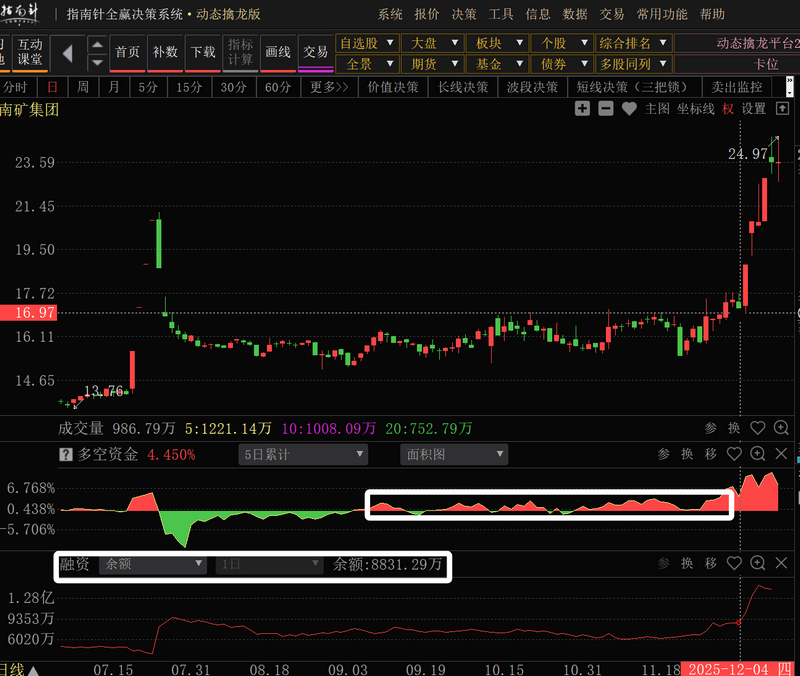800x676 pixels.
Task: Open the 5日累计 dropdown
Action: [303, 454]
